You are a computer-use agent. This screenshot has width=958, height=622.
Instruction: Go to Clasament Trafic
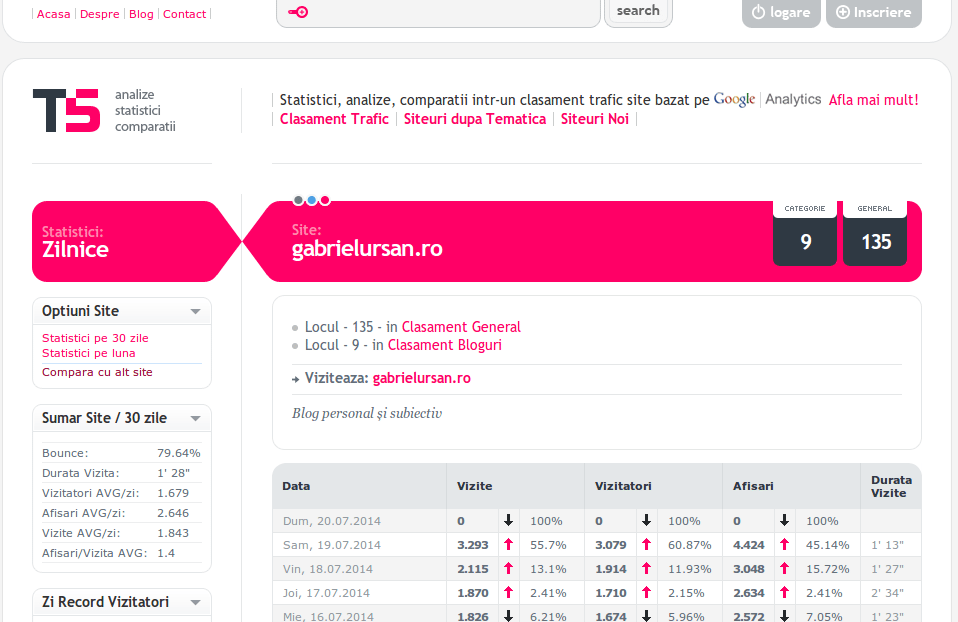point(334,119)
